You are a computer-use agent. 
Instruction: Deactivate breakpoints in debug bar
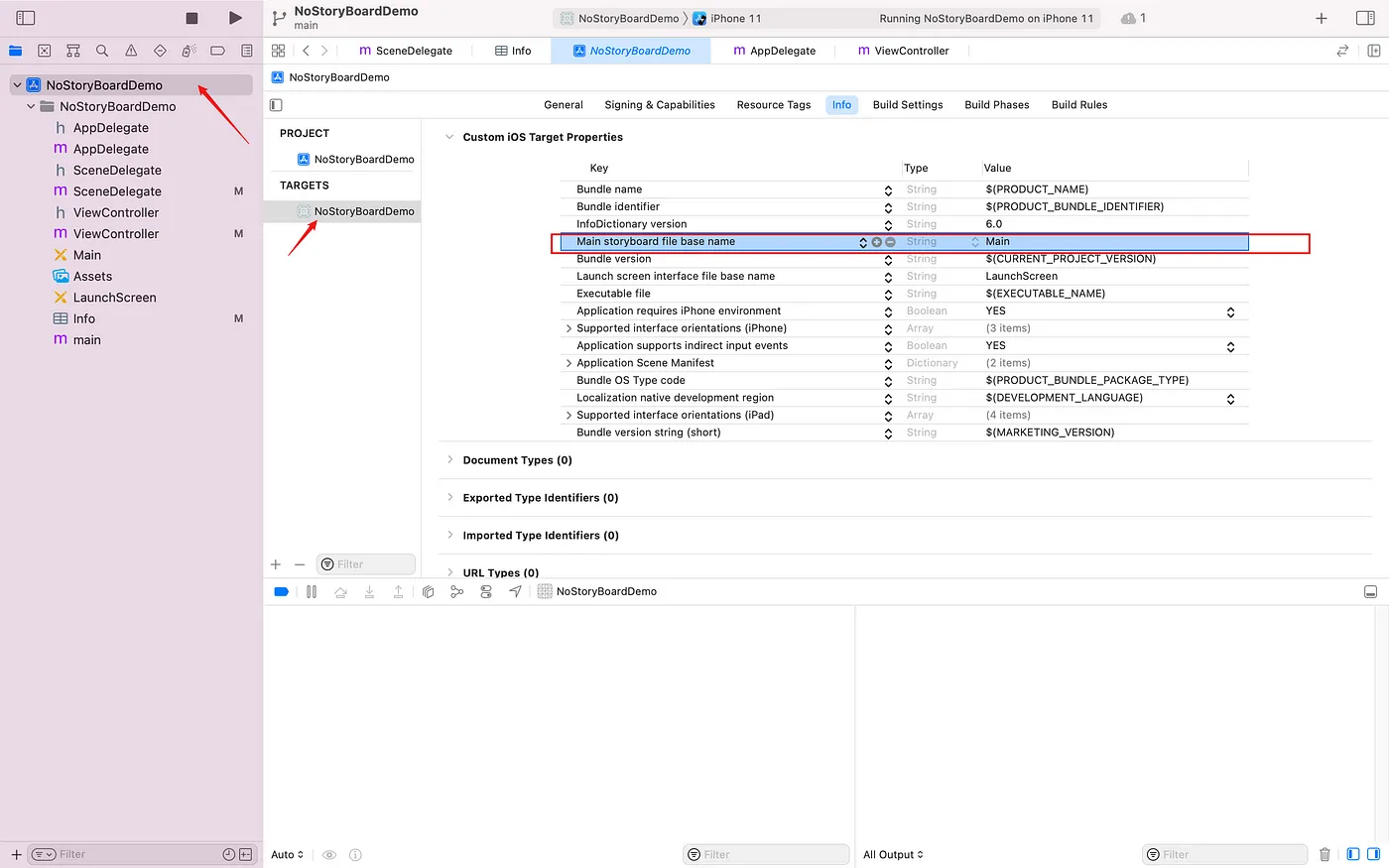click(281, 591)
